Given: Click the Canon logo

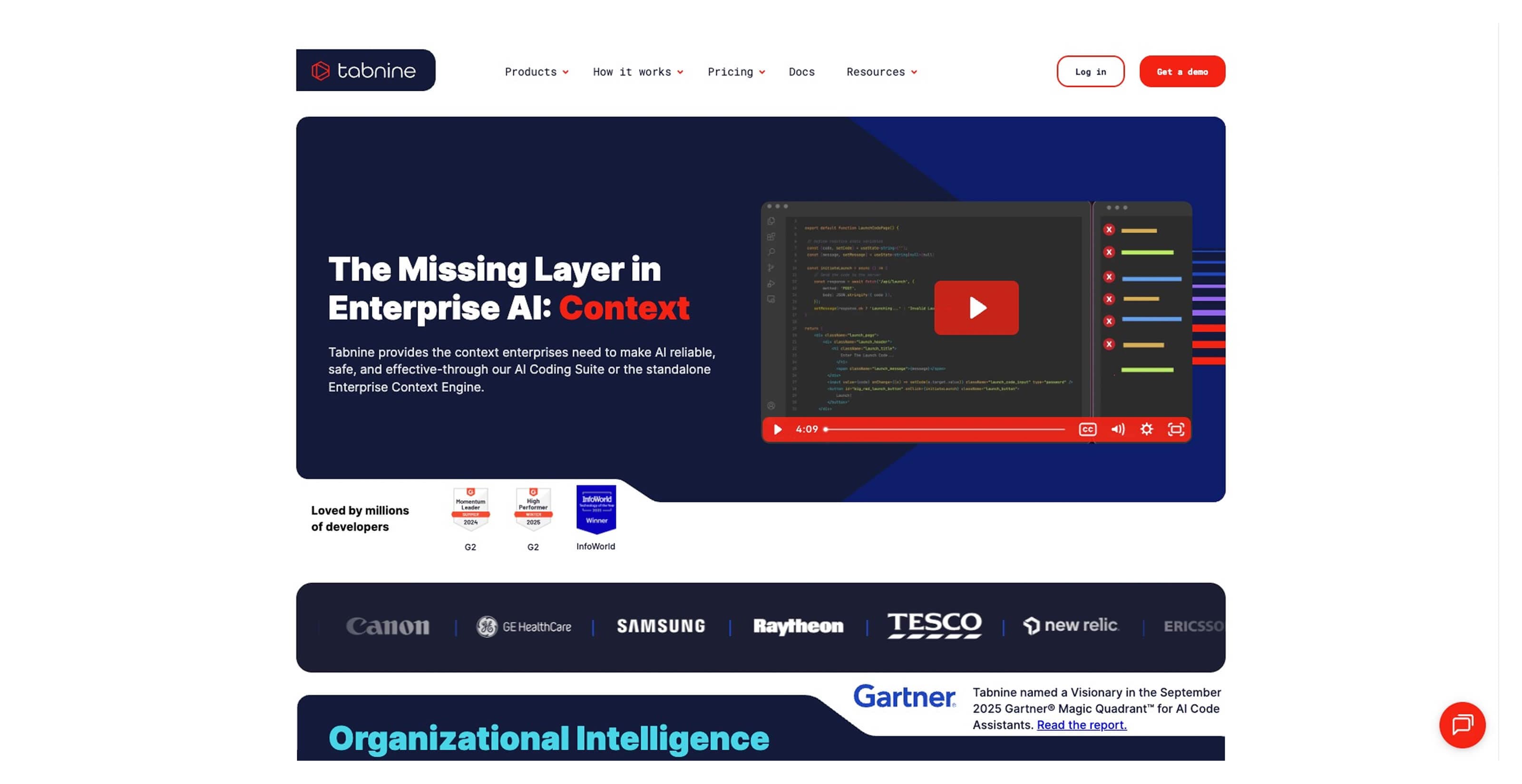Looking at the screenshot, I should click(388, 626).
